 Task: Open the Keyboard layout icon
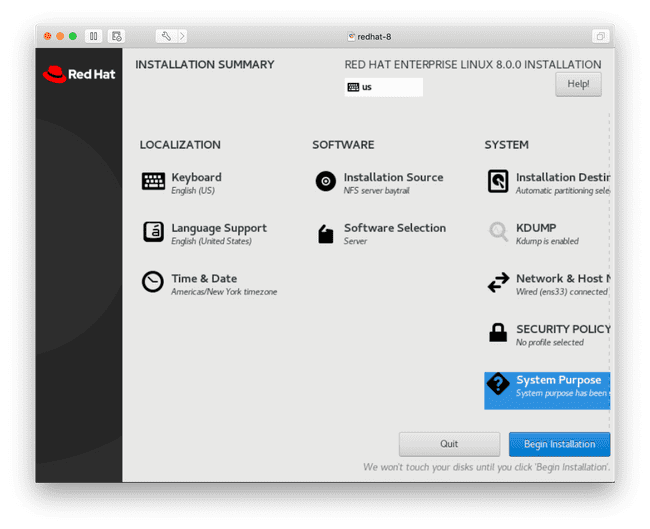(x=153, y=181)
